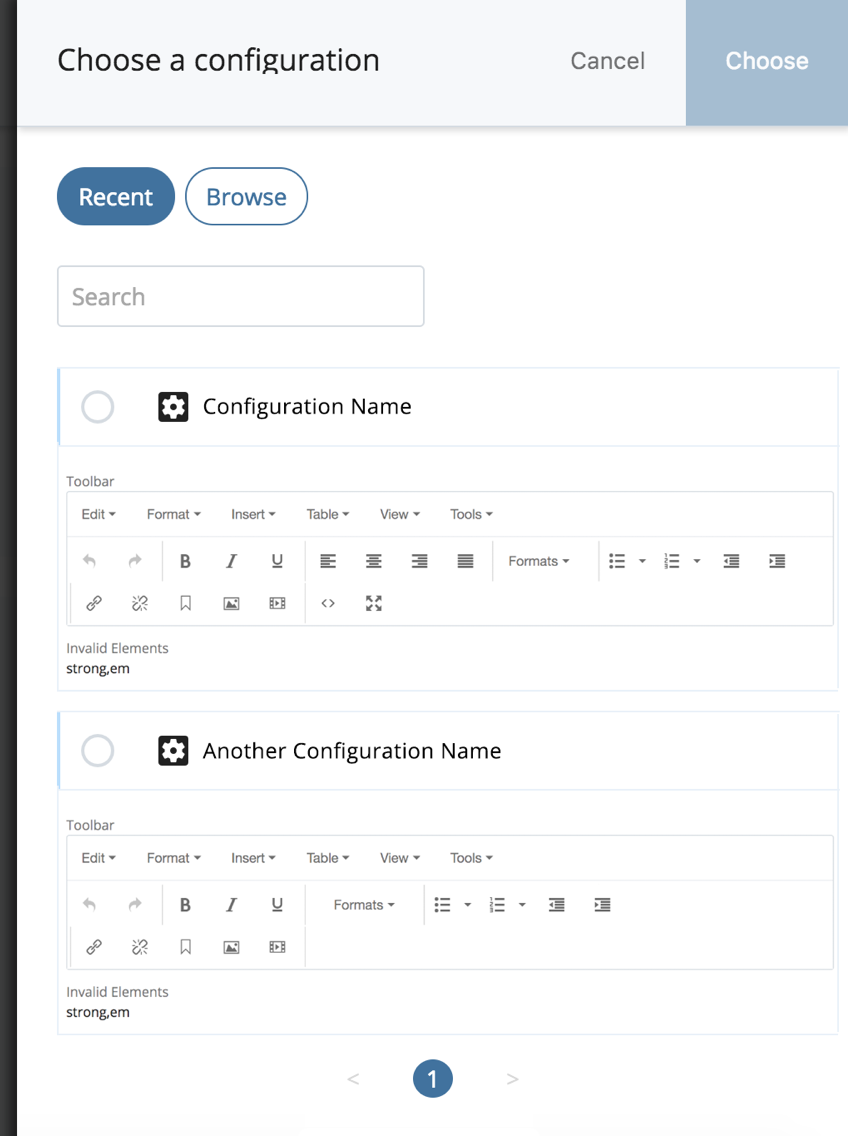Open Format menu in Another Configuration Name toolbar

174,858
